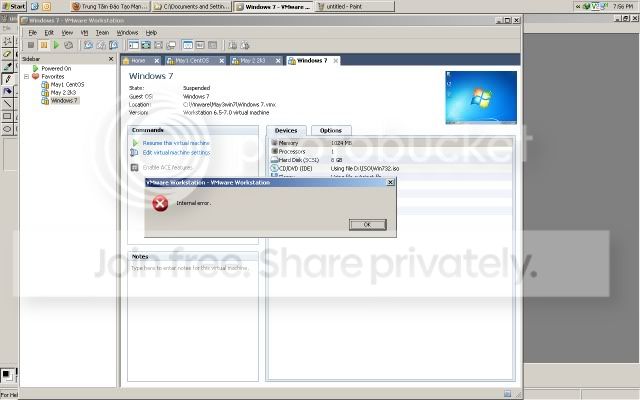640x400 pixels.
Task: Click the Full Screen toolbar icon
Action: (158, 45)
